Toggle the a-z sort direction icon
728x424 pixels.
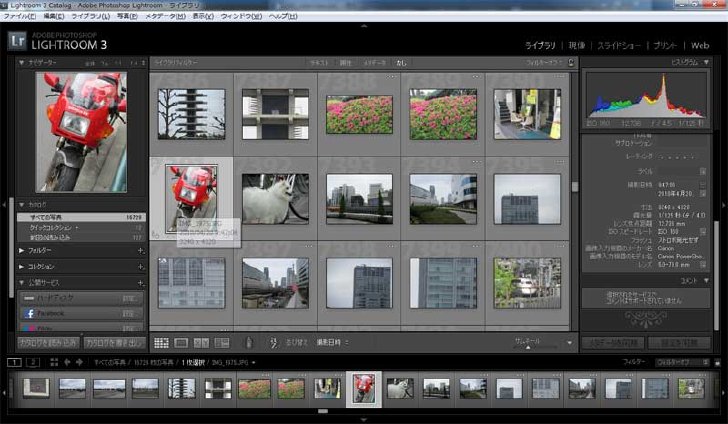pos(273,343)
